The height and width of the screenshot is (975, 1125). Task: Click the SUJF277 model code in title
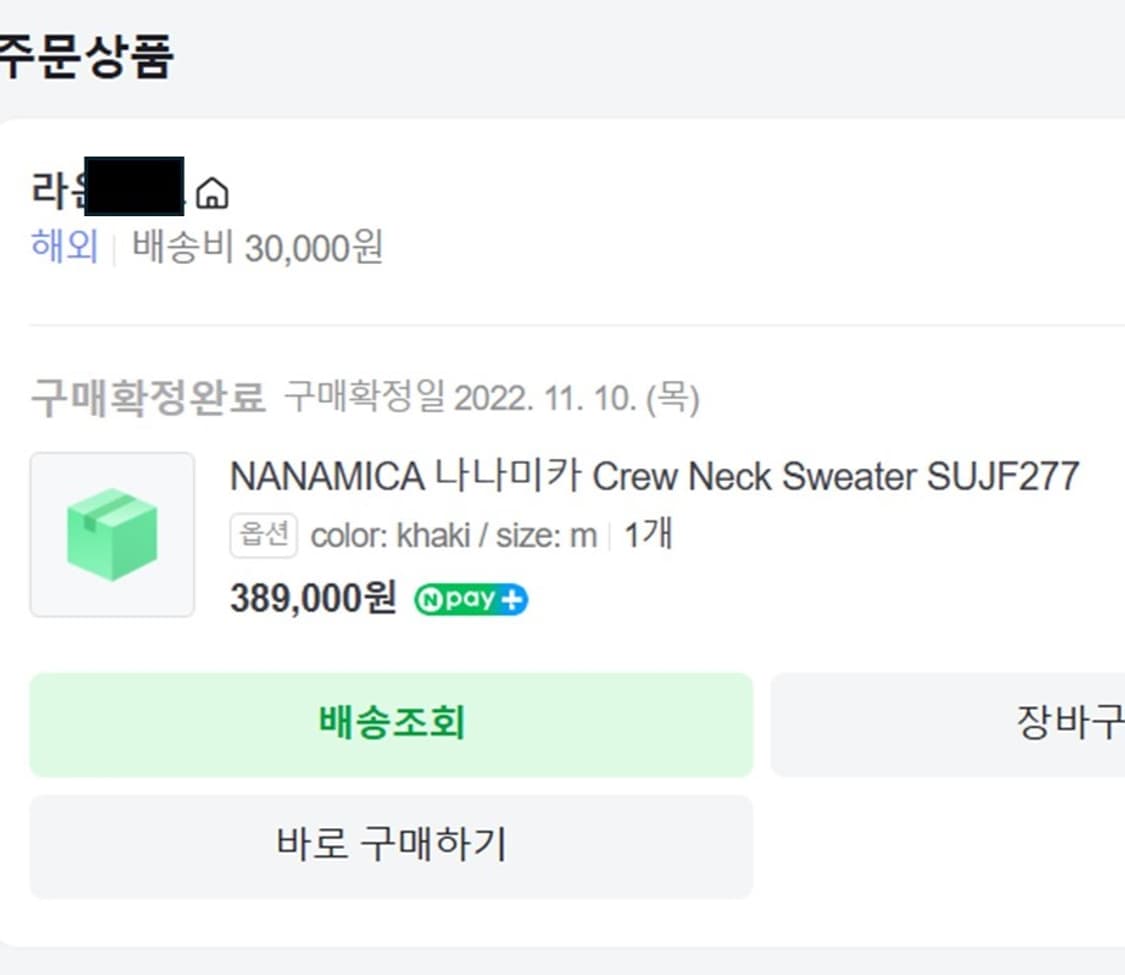1002,477
